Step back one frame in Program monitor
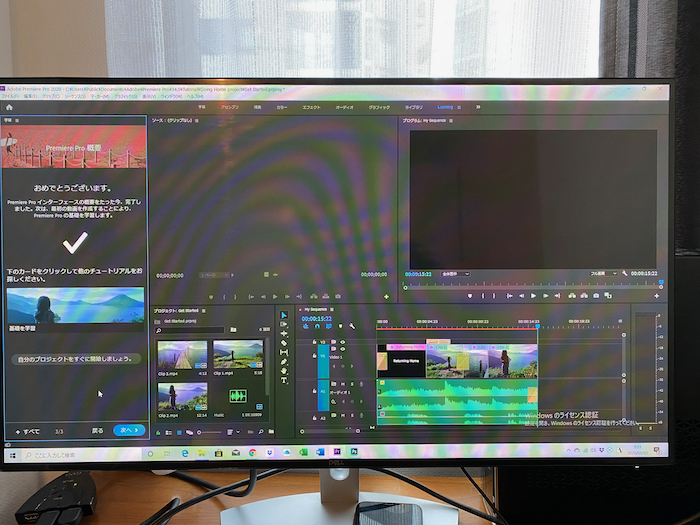The height and width of the screenshot is (525, 700). coord(521,296)
